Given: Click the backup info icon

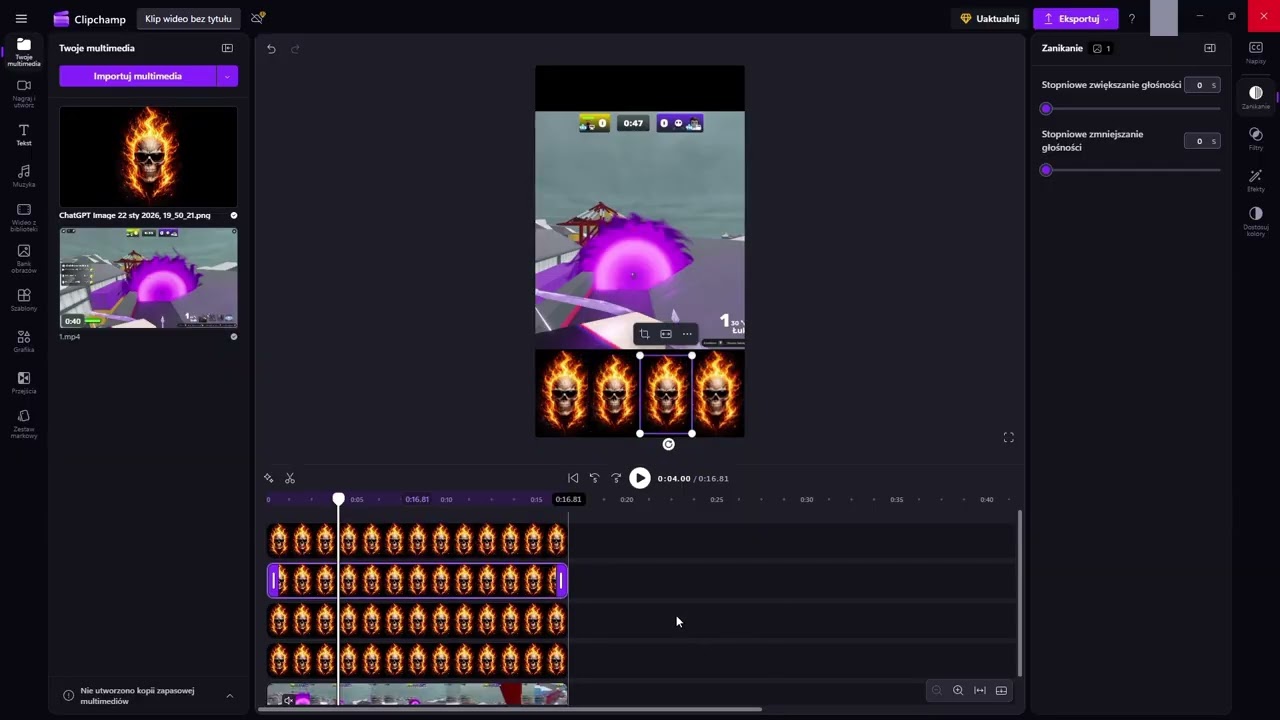Looking at the screenshot, I should pyautogui.click(x=69, y=696).
